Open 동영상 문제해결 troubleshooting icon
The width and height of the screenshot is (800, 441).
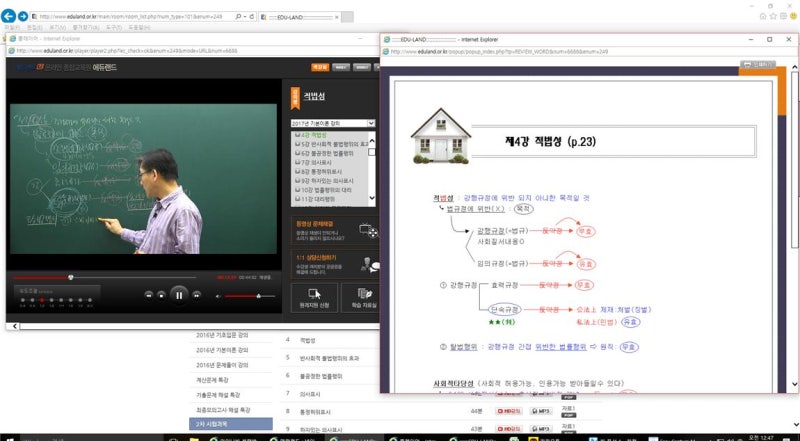[x=368, y=231]
